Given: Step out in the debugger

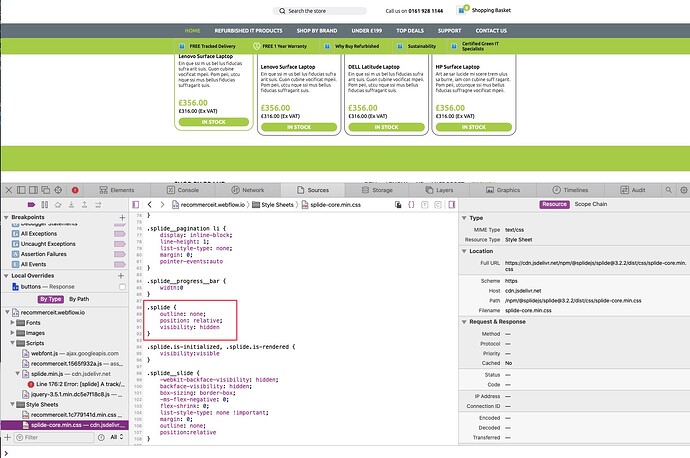Looking at the screenshot, I should [x=84, y=205].
